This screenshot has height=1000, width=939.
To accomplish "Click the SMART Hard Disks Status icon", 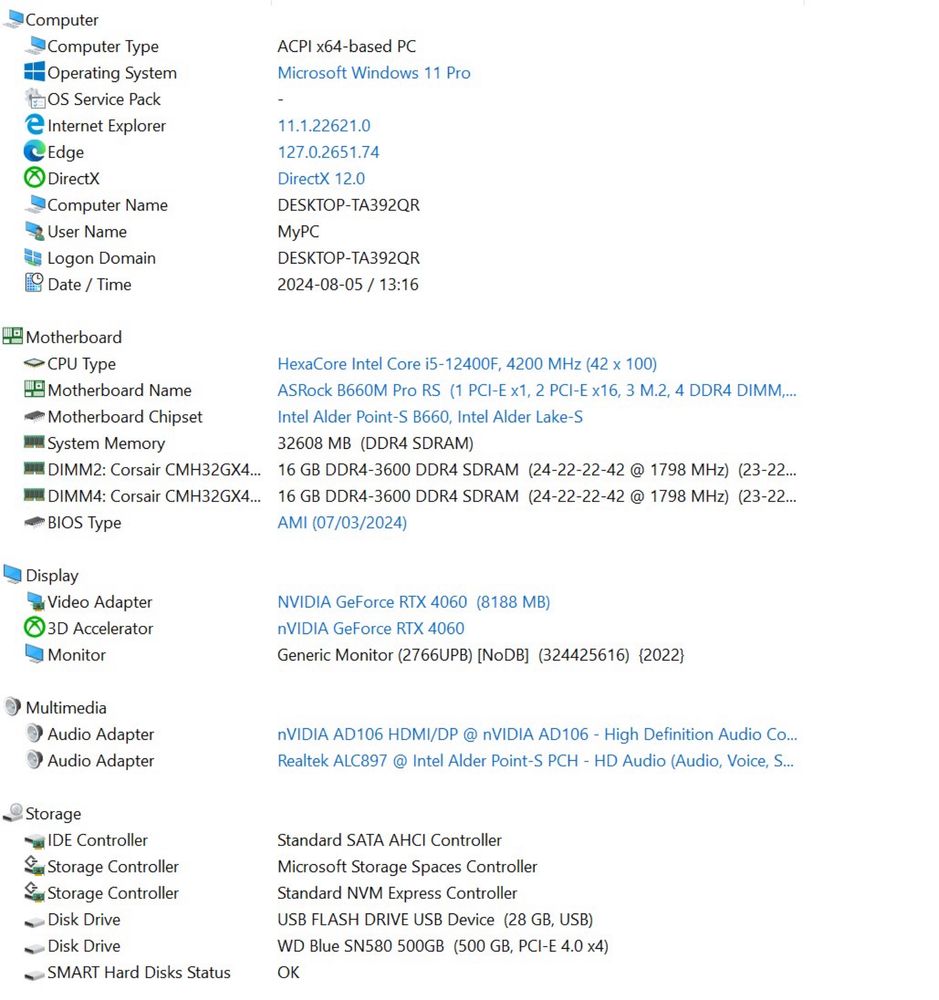I will click(34, 974).
